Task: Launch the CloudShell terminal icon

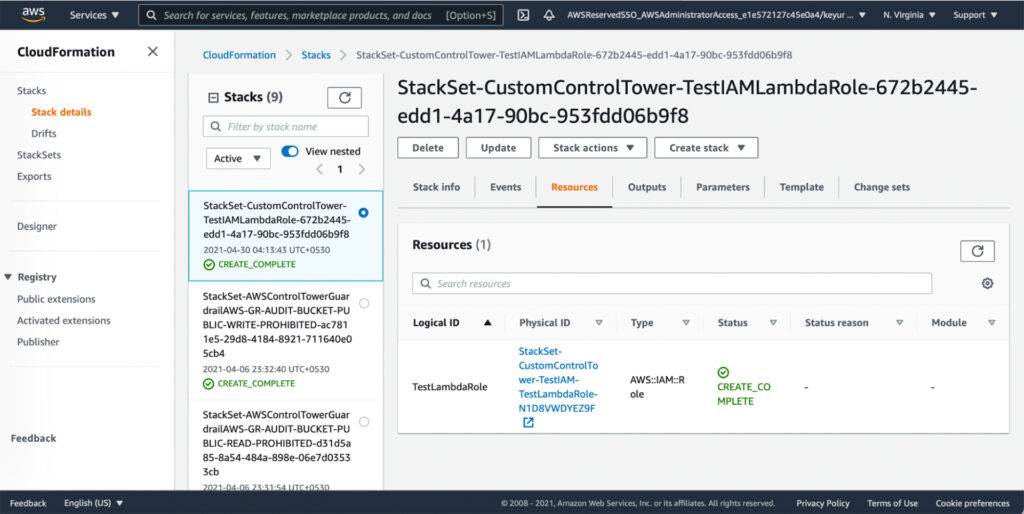Action: click(523, 14)
